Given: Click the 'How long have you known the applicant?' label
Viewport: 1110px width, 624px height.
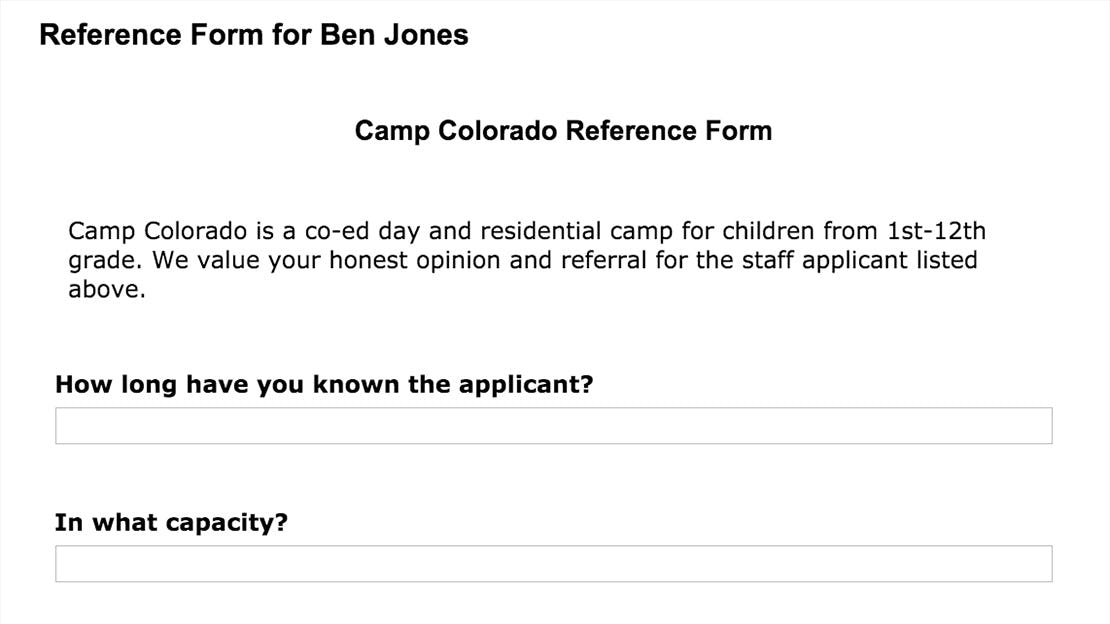Looking at the screenshot, I should click(324, 385).
